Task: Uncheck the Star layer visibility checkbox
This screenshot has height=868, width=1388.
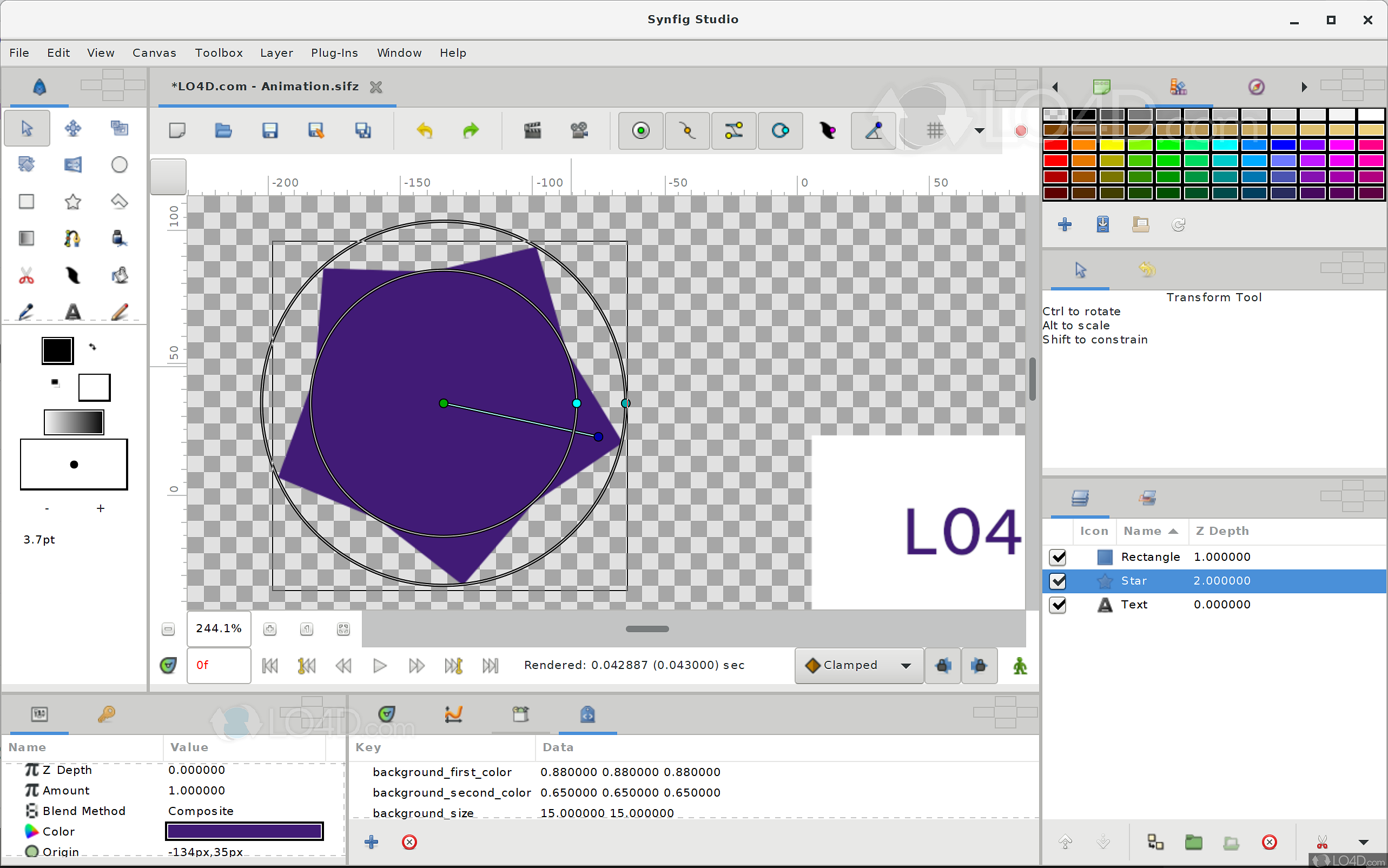Action: (1057, 581)
